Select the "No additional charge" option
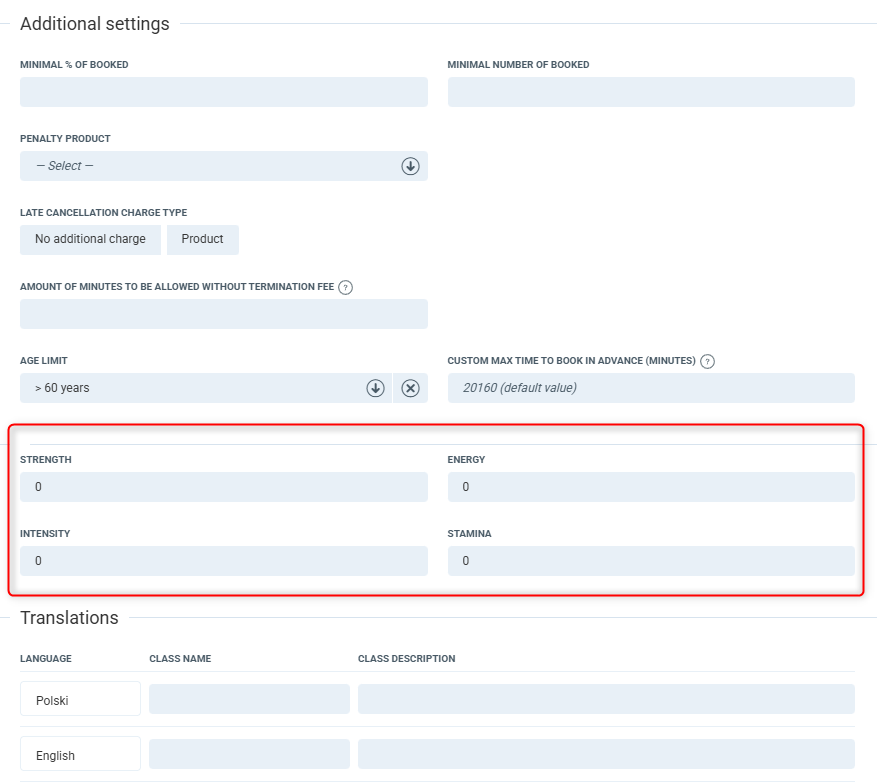Screen dimensions: 877x782 [x=90, y=240]
